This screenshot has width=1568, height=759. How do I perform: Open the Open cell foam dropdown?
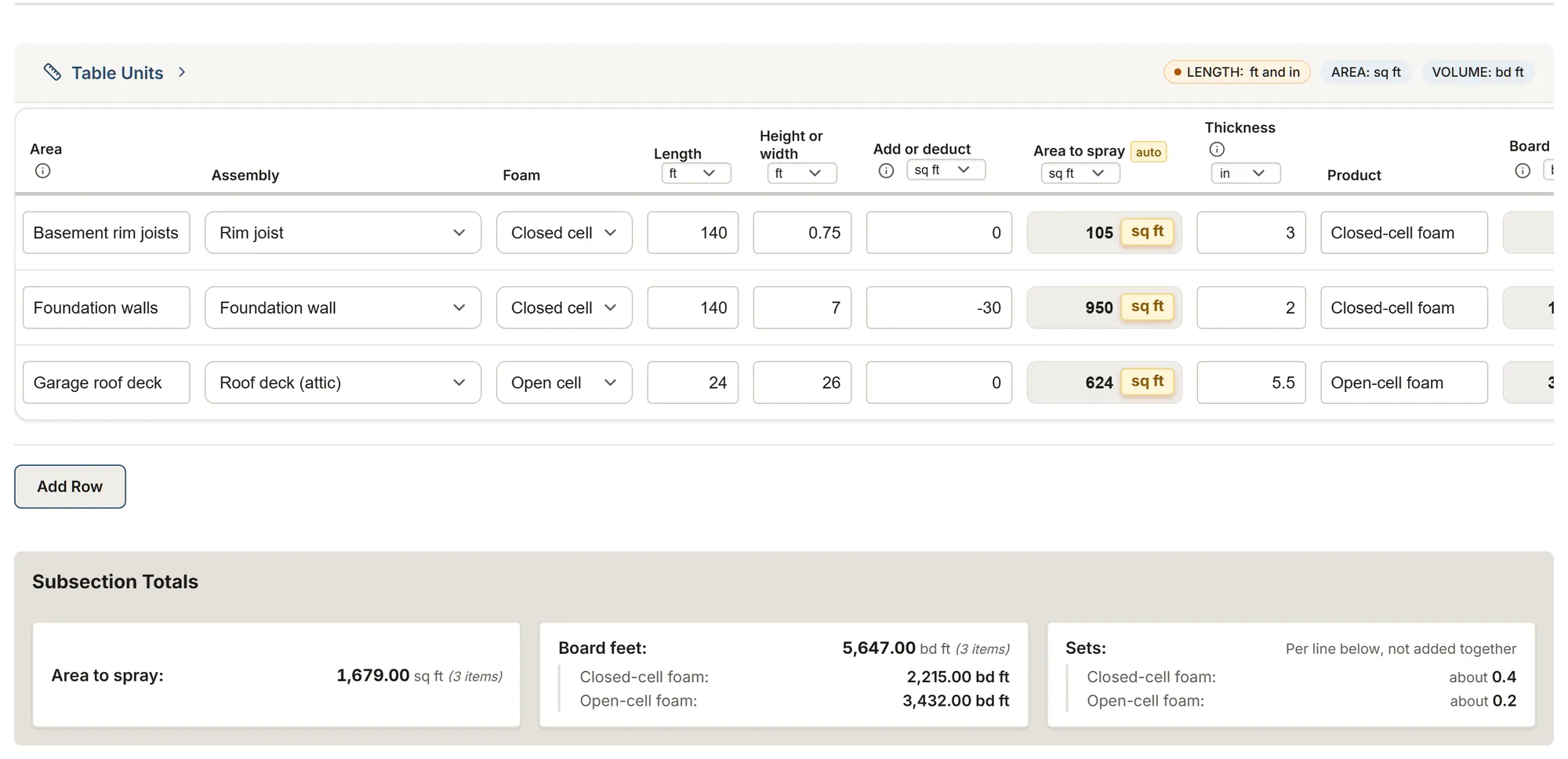[x=564, y=383]
